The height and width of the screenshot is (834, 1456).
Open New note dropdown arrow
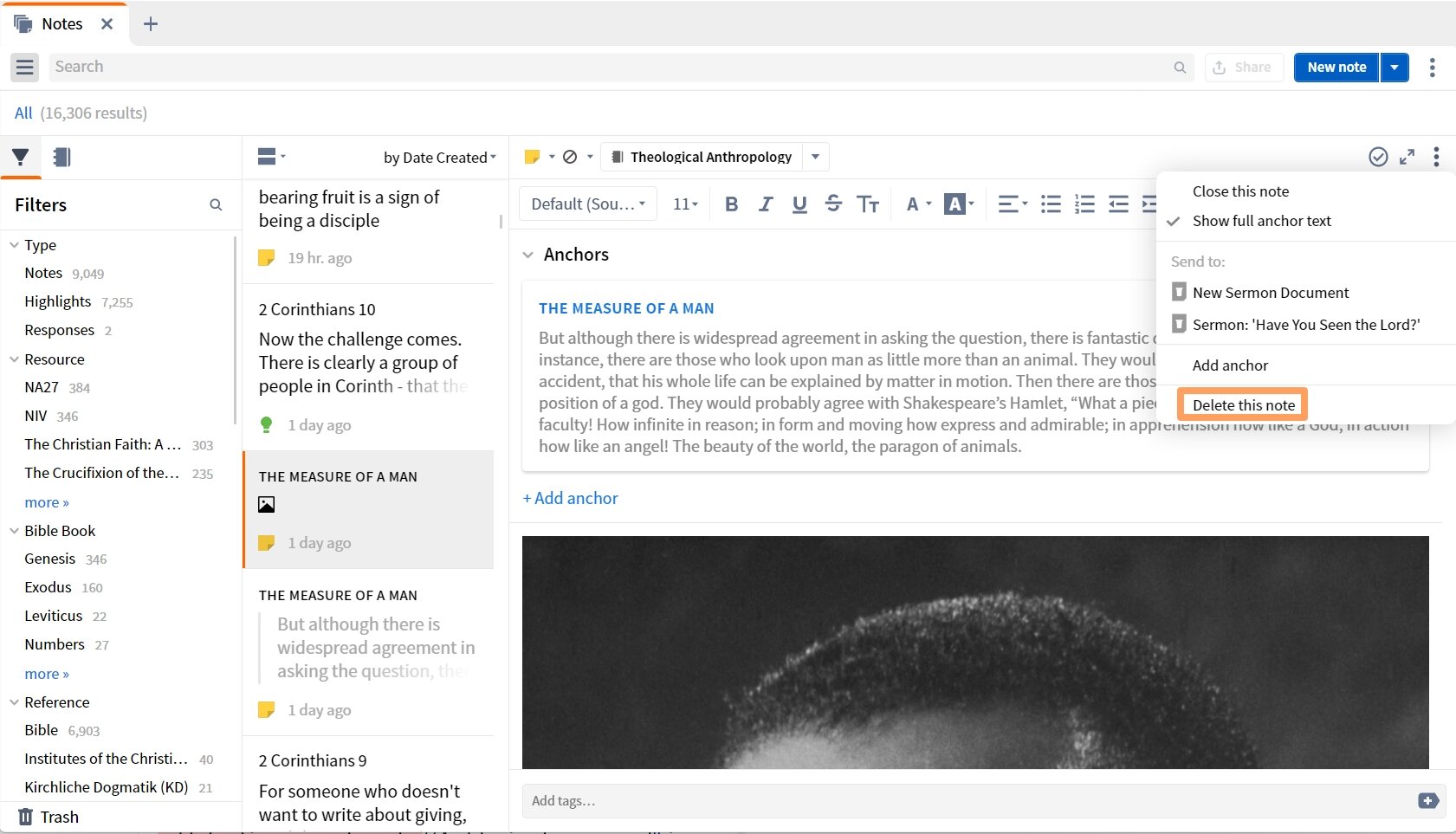tap(1395, 68)
